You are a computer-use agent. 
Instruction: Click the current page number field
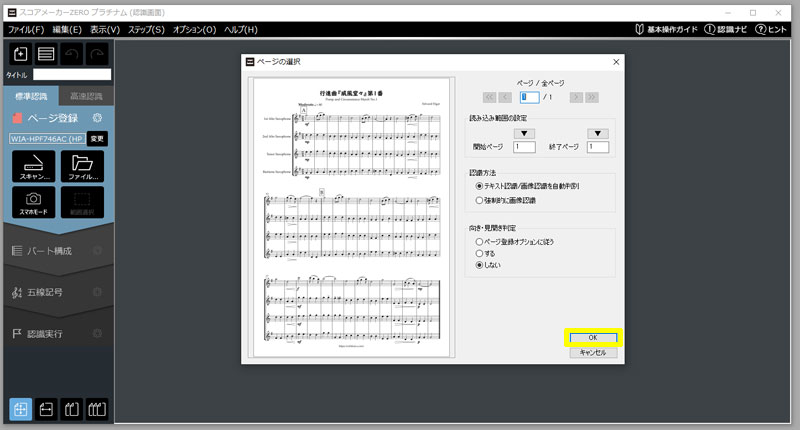tap(530, 97)
